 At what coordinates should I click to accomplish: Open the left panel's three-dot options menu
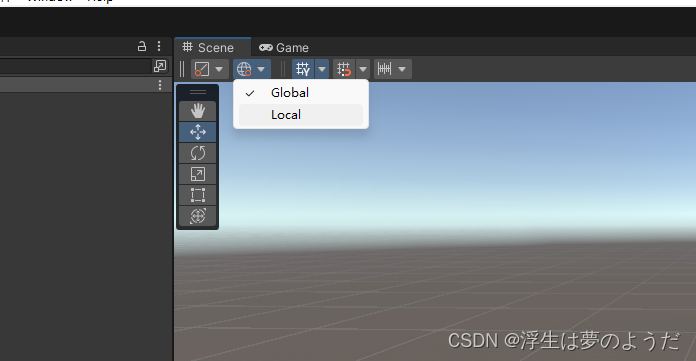(159, 46)
